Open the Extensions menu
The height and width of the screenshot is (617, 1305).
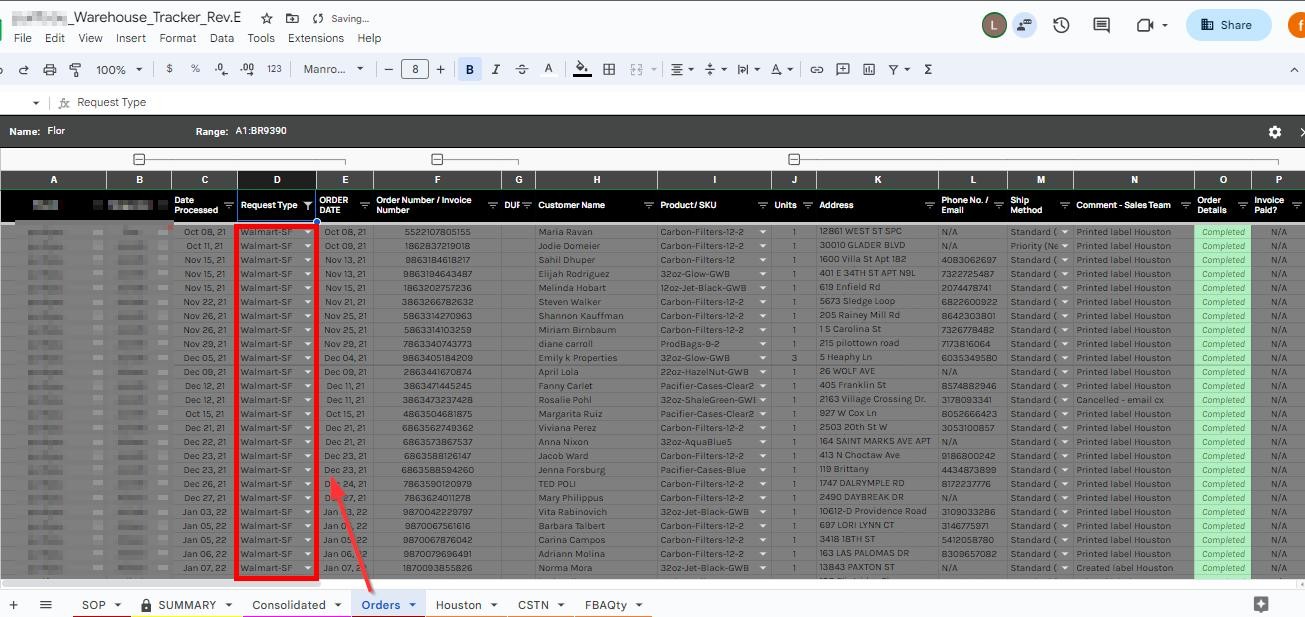[315, 38]
